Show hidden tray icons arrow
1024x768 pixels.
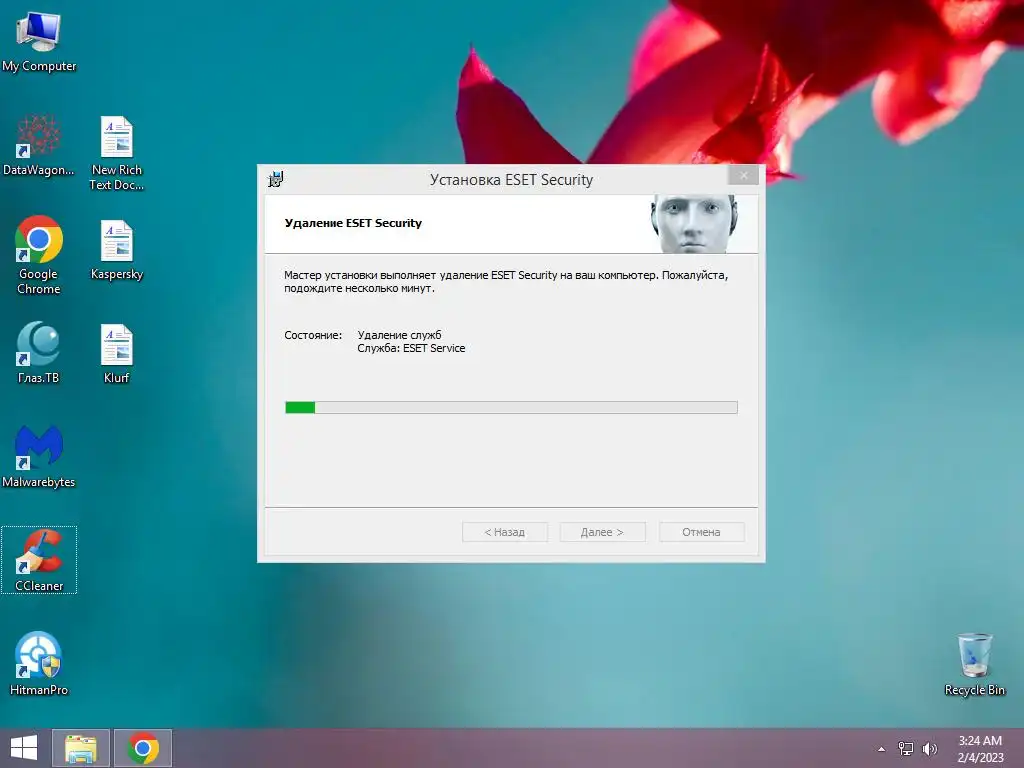pos(882,749)
